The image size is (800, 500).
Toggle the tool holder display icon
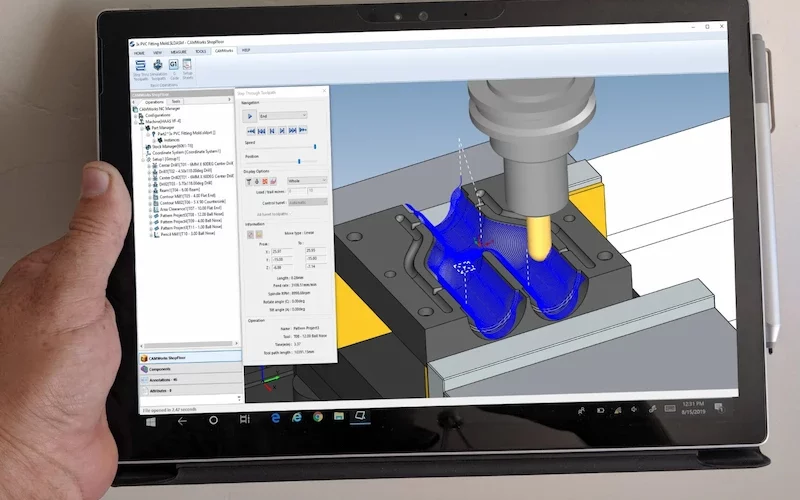(257, 181)
